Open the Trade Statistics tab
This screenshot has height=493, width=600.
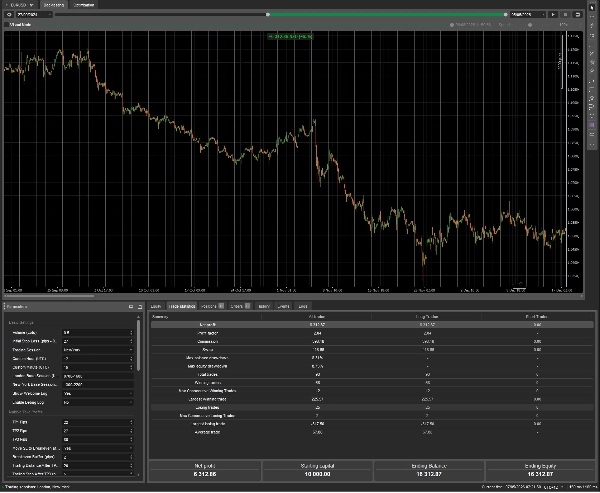click(182, 306)
